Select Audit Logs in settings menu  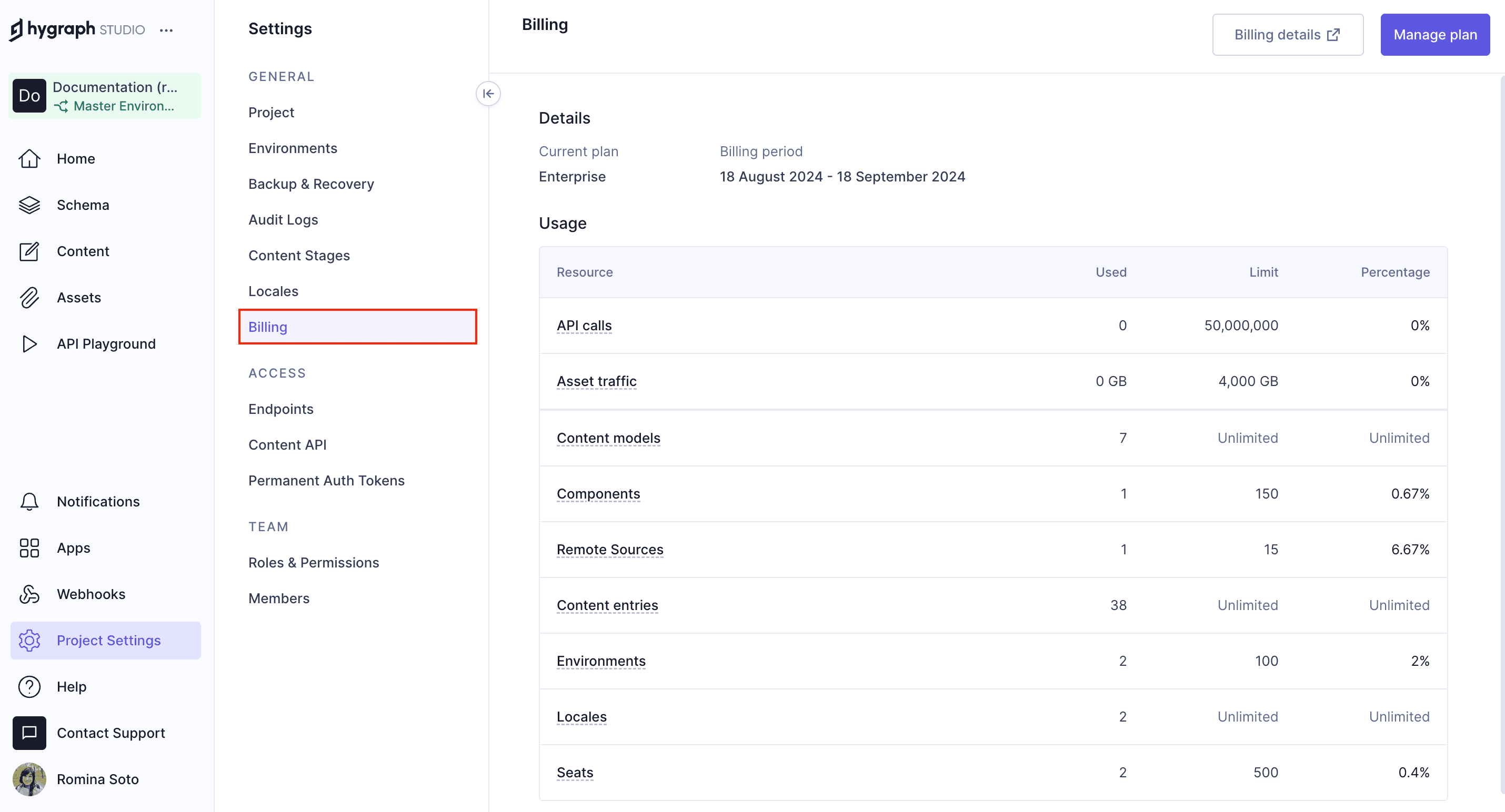[283, 219]
